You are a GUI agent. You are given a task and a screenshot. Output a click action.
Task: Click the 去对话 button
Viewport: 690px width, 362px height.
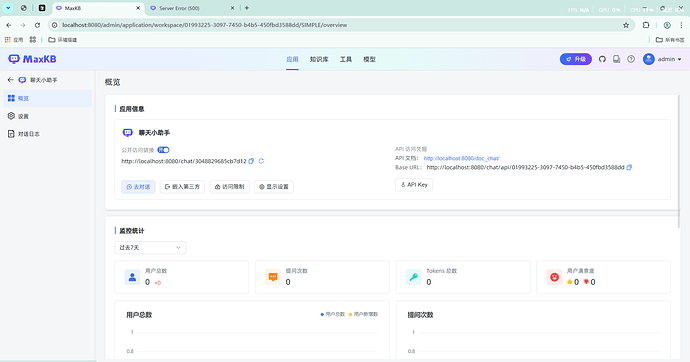138,186
